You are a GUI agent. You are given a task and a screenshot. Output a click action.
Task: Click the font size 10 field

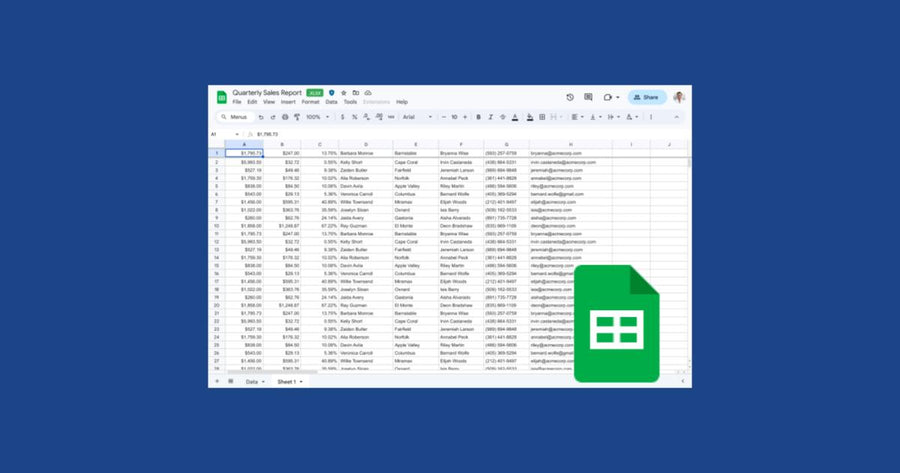pyautogui.click(x=454, y=117)
